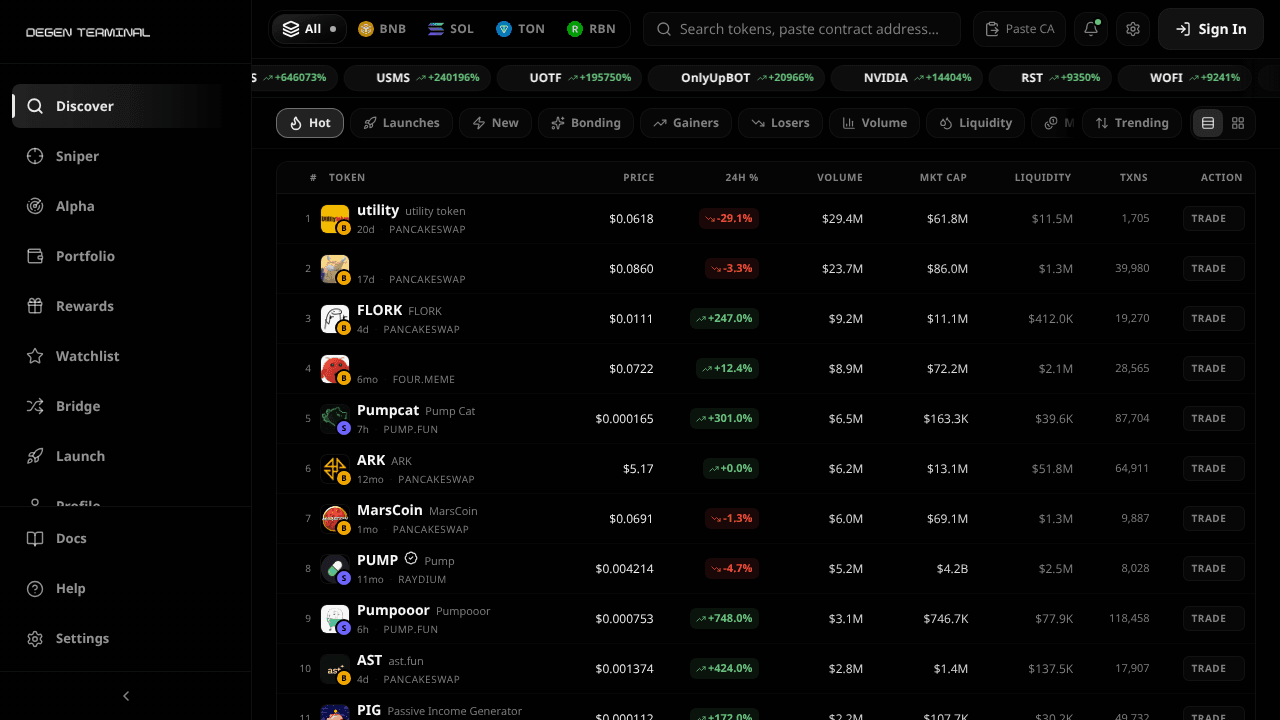Switch to list view layout
This screenshot has height=720, width=1280.
pos(1208,123)
